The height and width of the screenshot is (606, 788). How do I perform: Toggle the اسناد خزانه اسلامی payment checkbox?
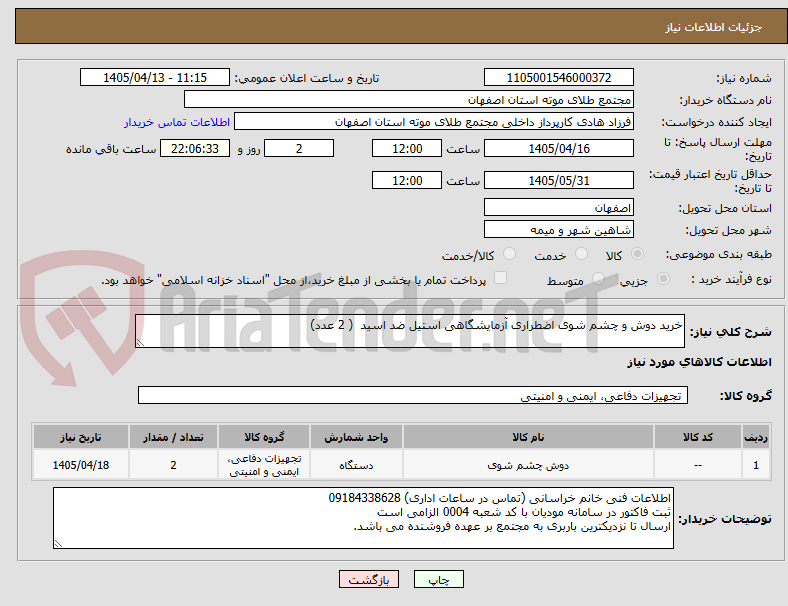501,278
